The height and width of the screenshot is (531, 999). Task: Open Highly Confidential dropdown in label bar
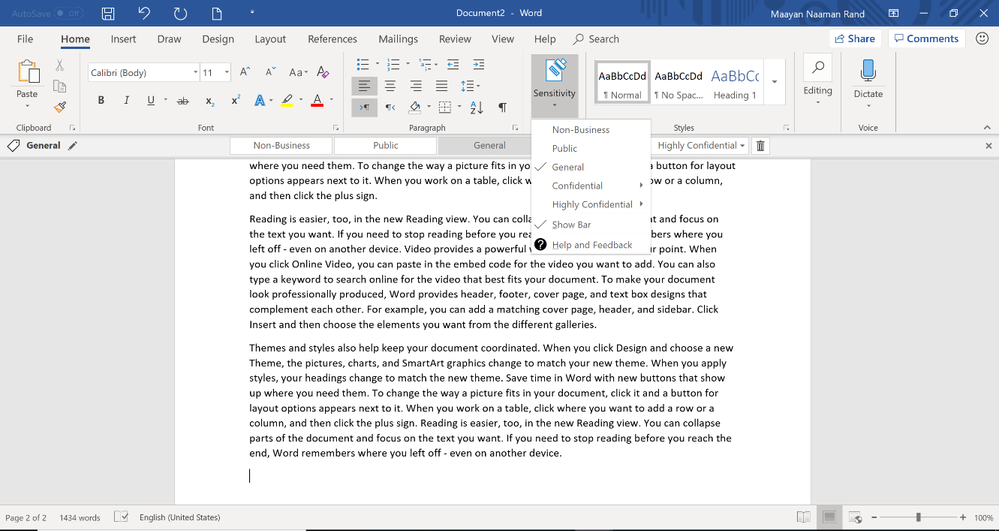(701, 145)
